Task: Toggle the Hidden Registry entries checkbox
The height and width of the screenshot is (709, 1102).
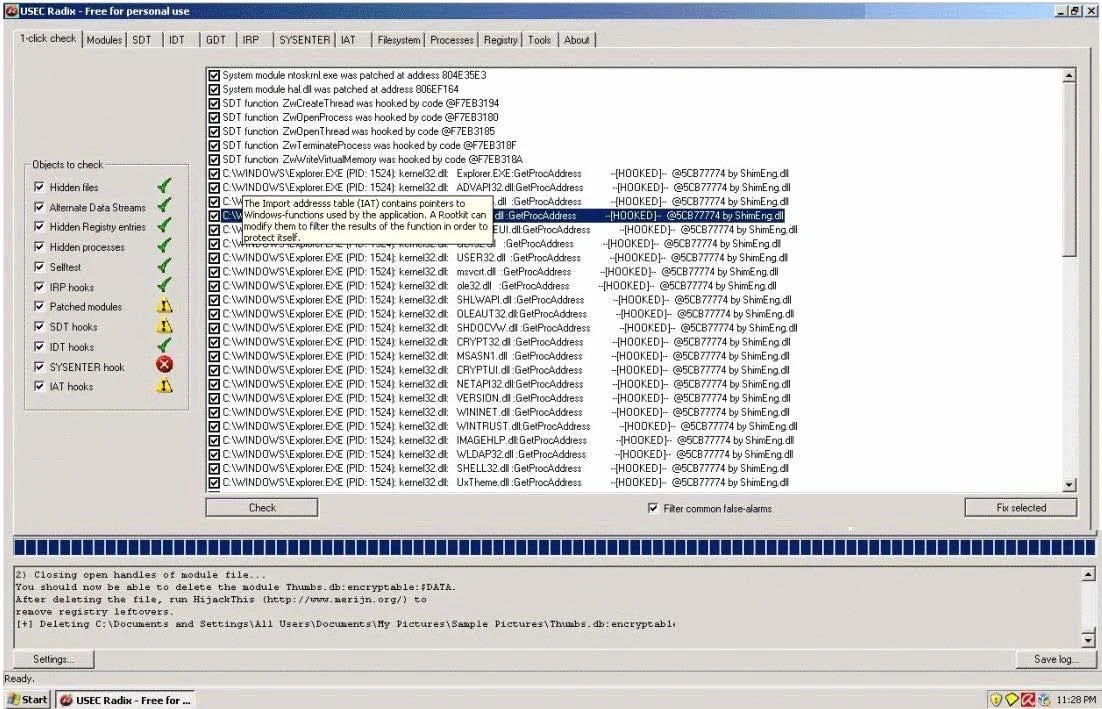Action: [39, 226]
